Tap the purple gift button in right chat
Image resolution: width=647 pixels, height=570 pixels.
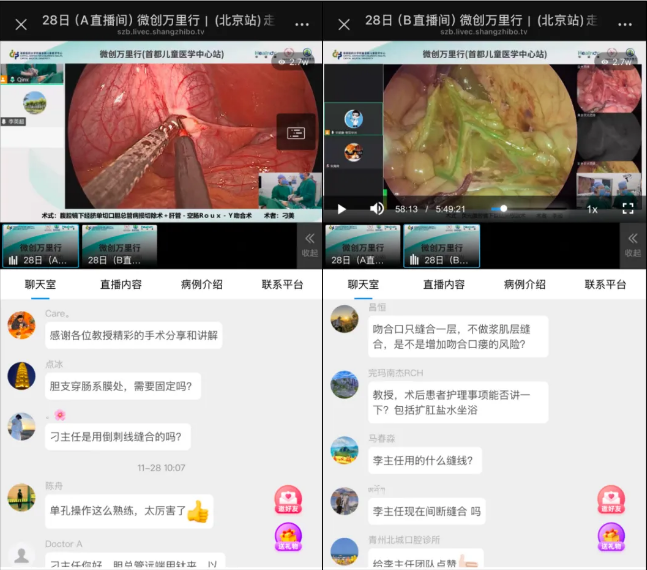click(x=611, y=538)
